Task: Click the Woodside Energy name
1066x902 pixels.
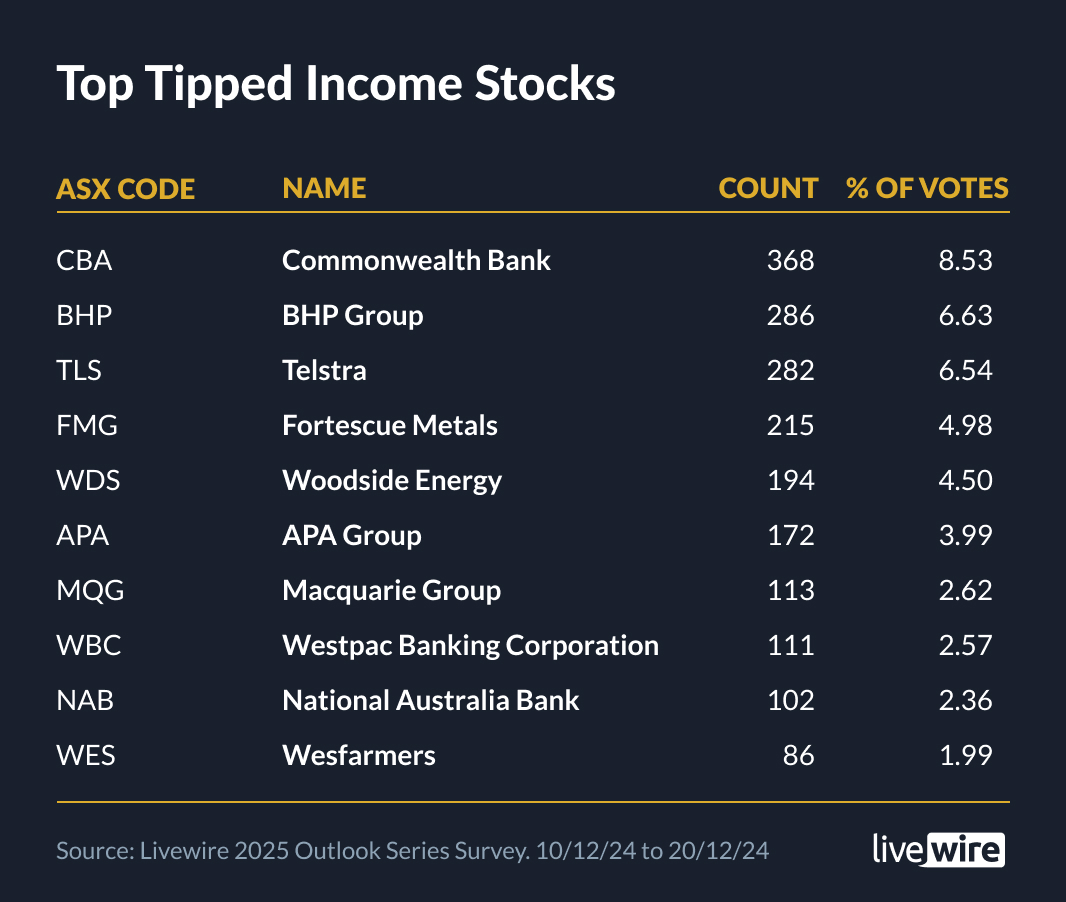Action: point(392,481)
